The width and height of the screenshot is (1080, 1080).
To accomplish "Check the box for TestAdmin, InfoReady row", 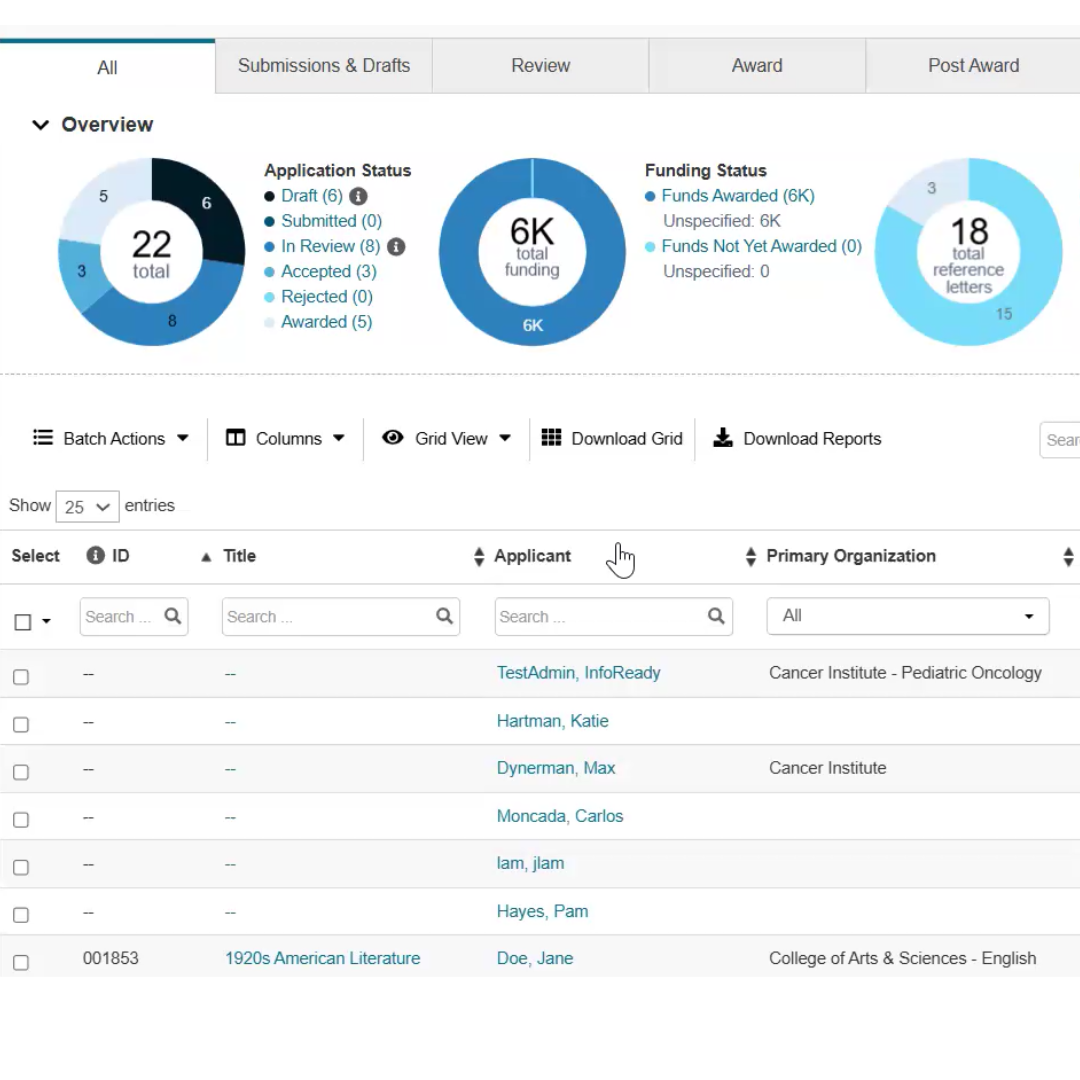I will click(21, 677).
